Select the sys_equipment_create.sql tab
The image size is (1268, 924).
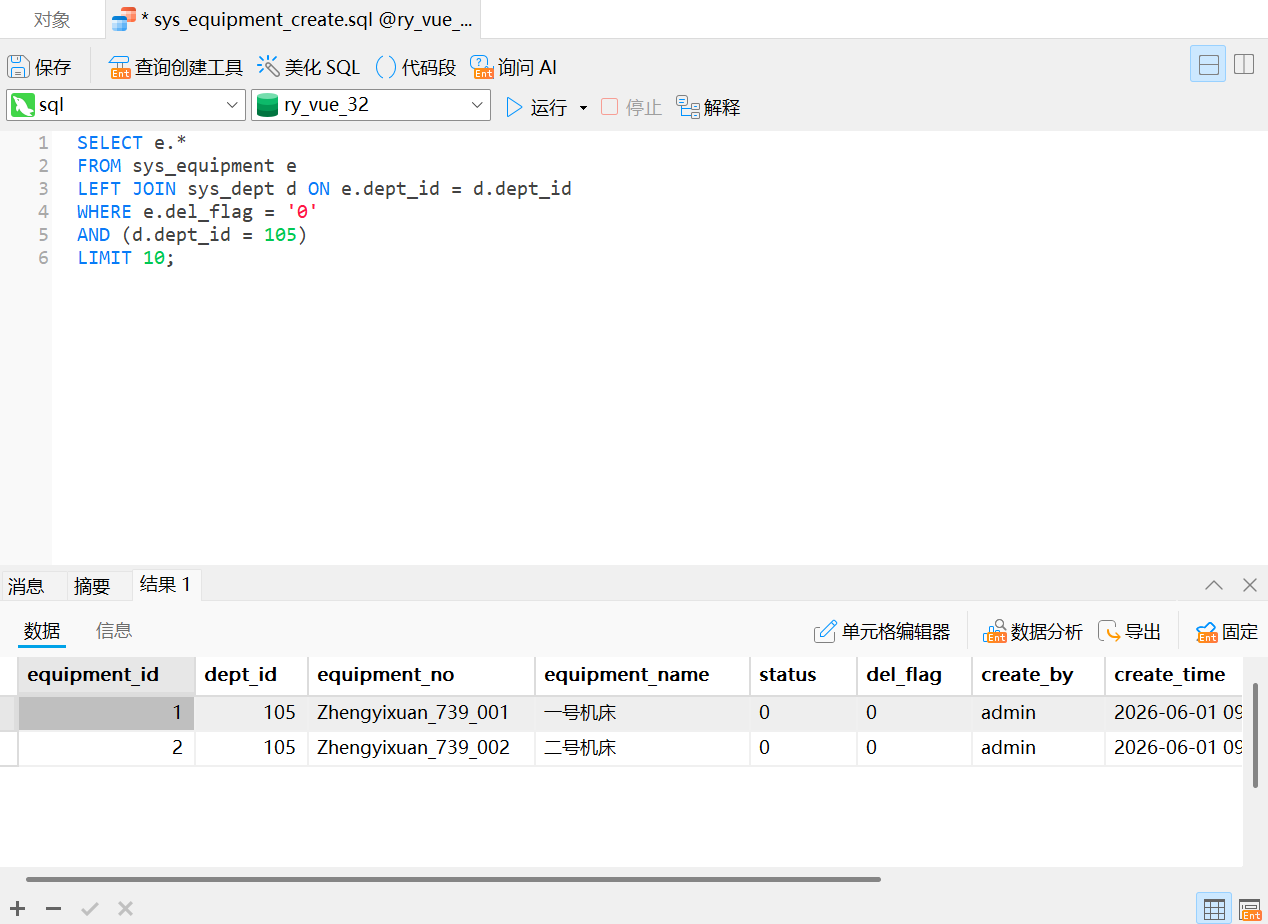coord(292,19)
